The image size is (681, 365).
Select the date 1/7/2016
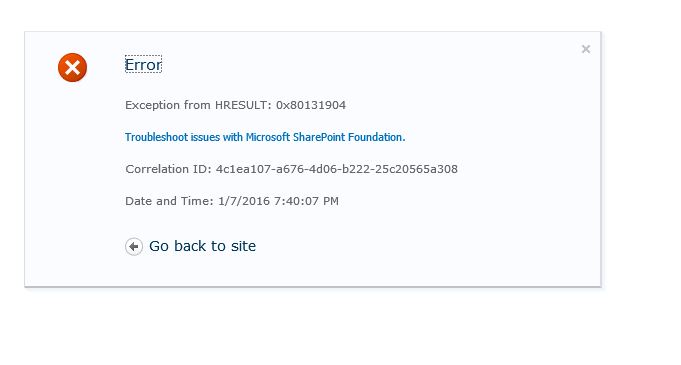[x=244, y=201]
